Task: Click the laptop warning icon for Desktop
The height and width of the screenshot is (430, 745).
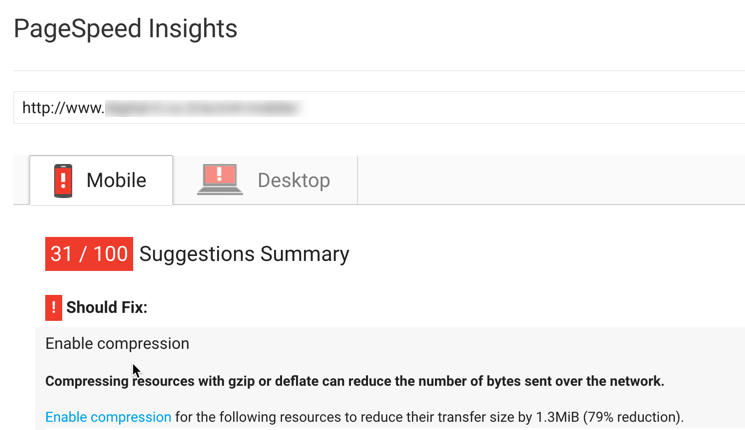Action: point(220,179)
